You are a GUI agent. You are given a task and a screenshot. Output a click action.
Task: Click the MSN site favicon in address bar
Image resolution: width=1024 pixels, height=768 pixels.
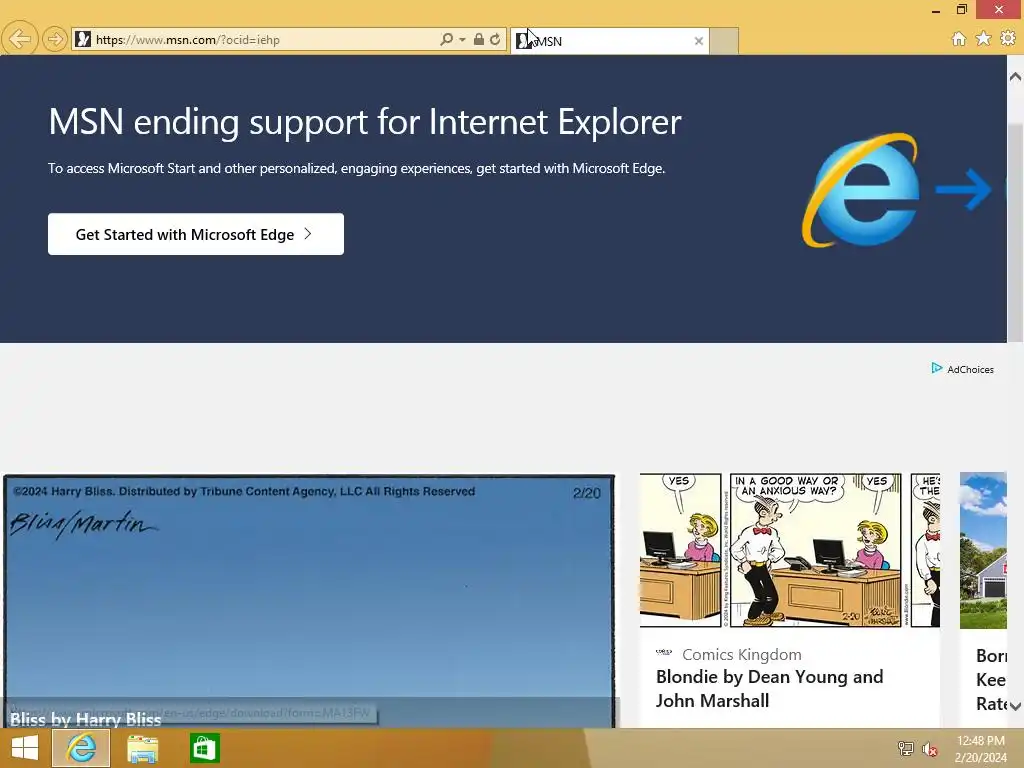(x=83, y=39)
